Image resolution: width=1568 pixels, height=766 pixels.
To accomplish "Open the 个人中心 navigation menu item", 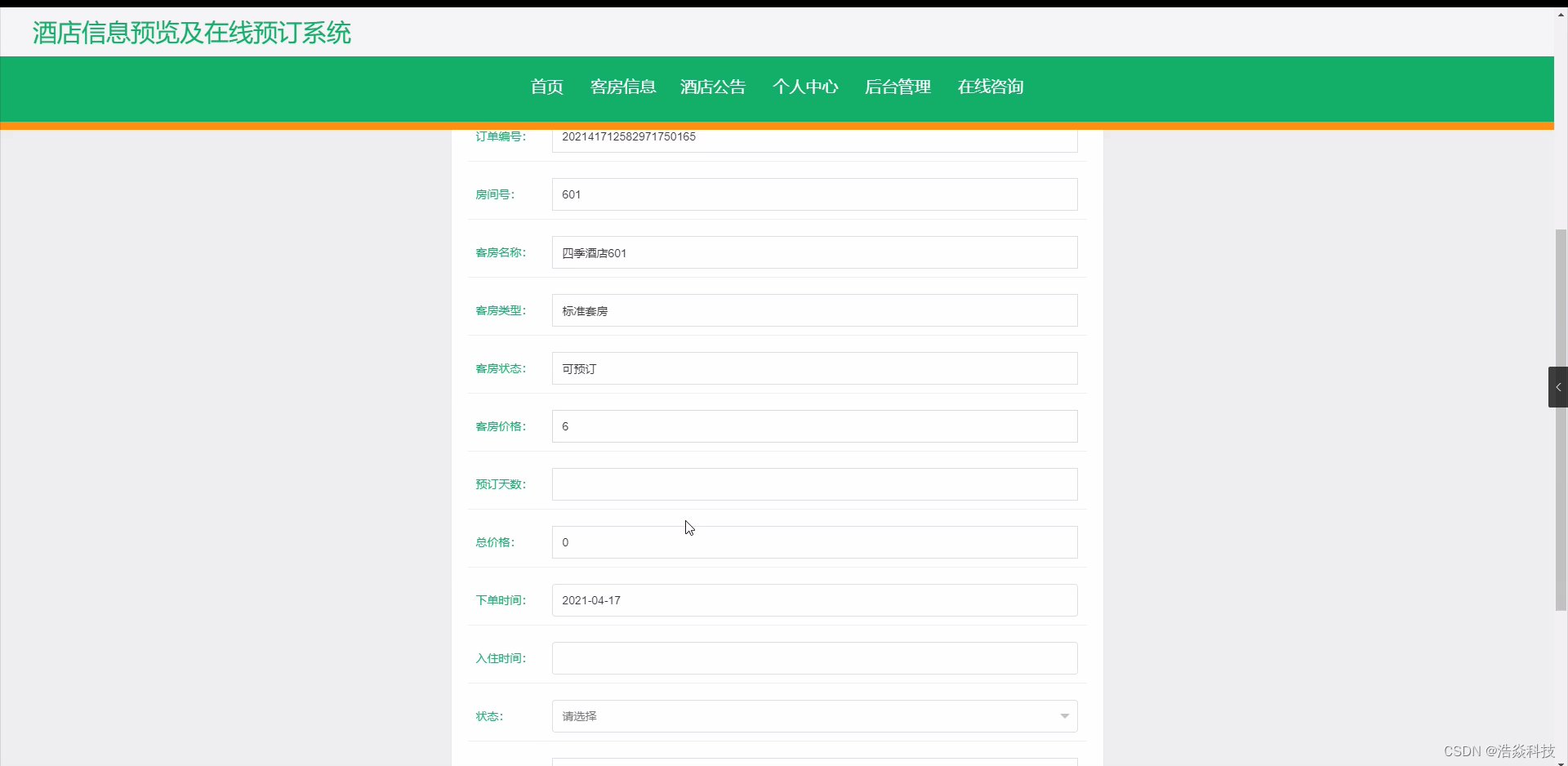I will pos(805,87).
